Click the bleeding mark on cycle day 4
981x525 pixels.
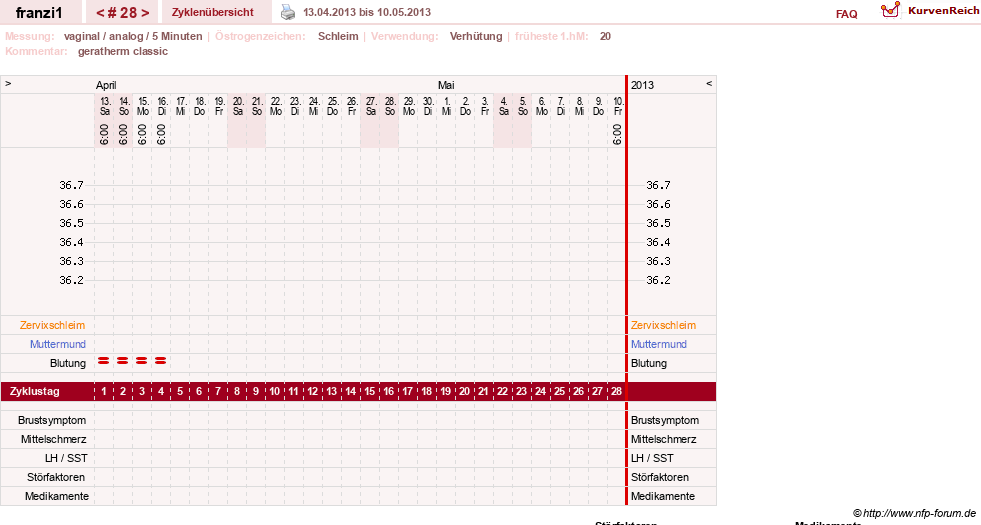[x=161, y=361]
